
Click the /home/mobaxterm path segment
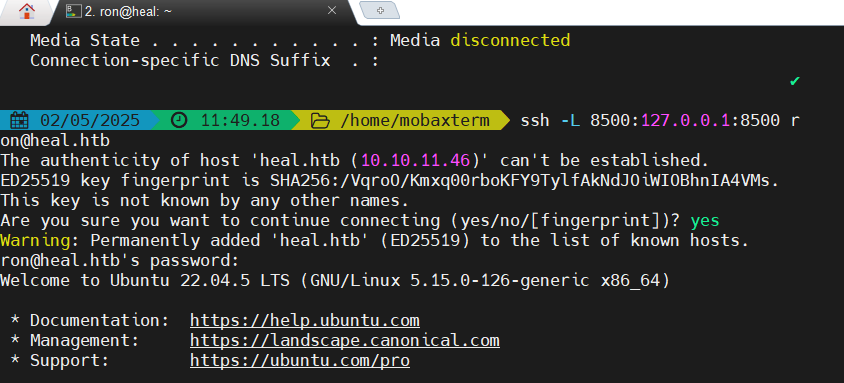click(415, 120)
